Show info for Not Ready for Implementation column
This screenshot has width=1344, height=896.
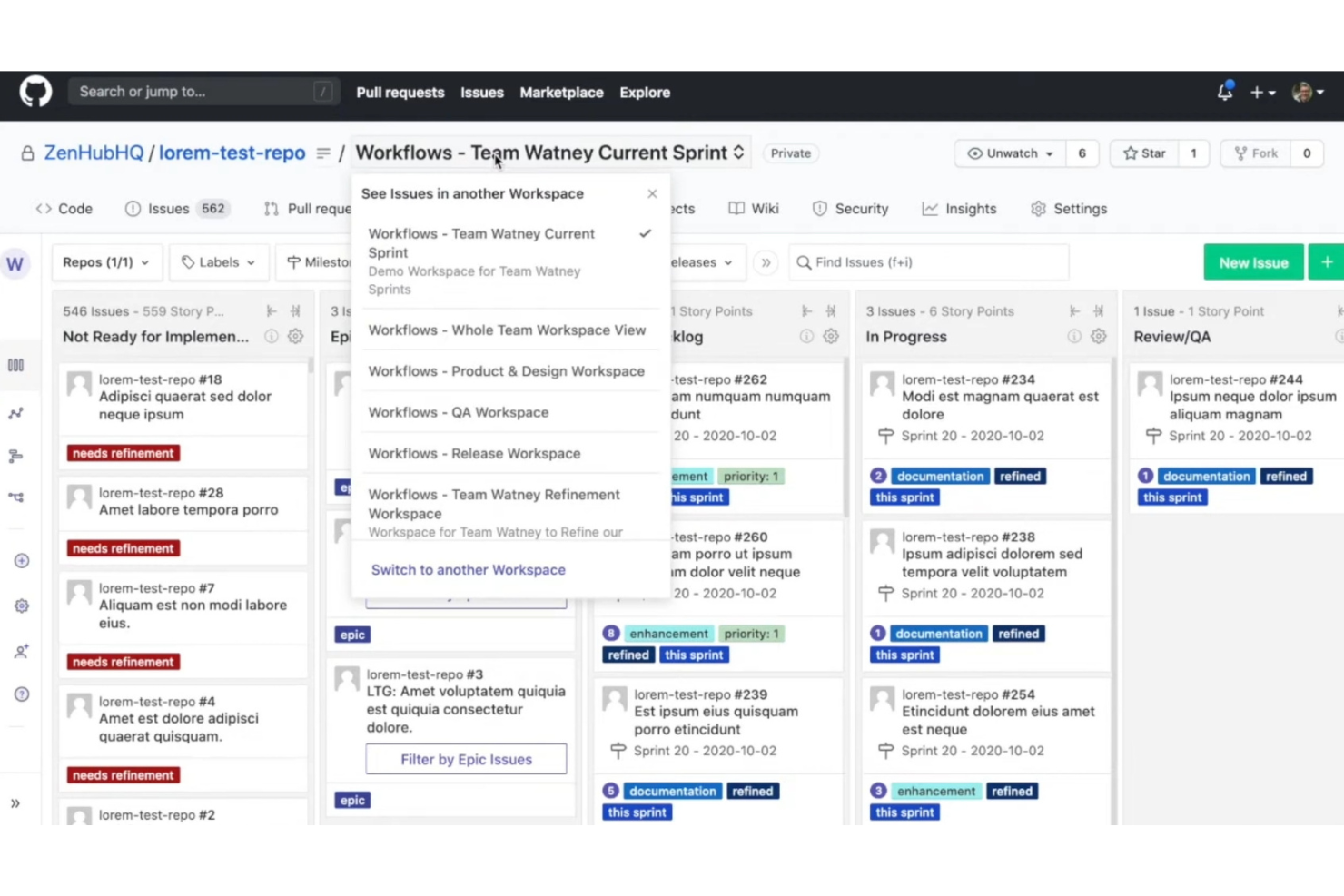pos(271,337)
